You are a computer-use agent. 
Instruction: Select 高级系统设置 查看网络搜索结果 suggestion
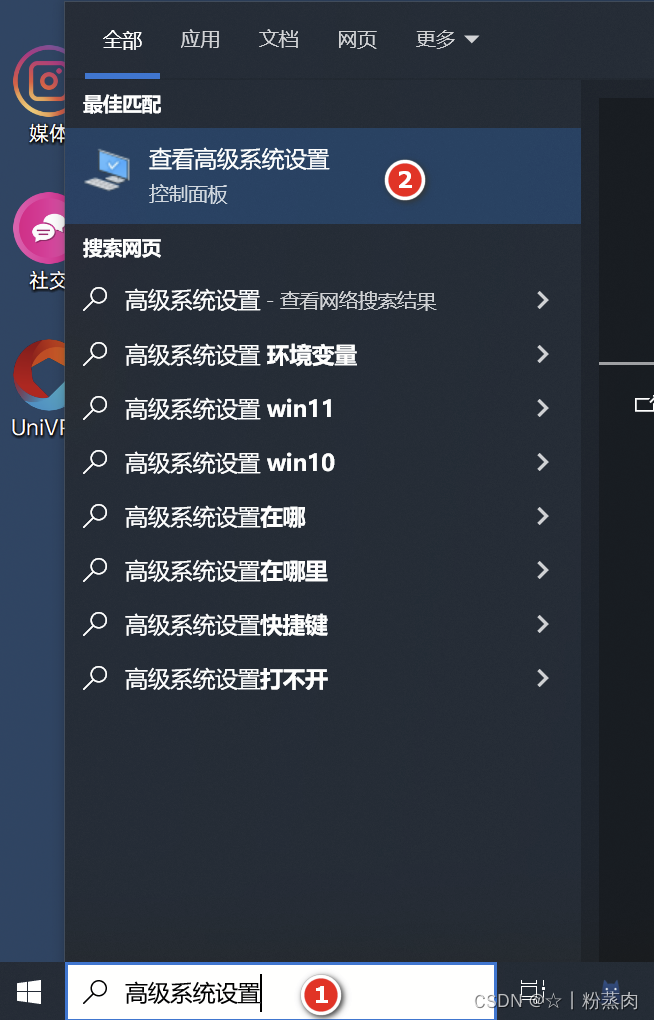(x=323, y=301)
